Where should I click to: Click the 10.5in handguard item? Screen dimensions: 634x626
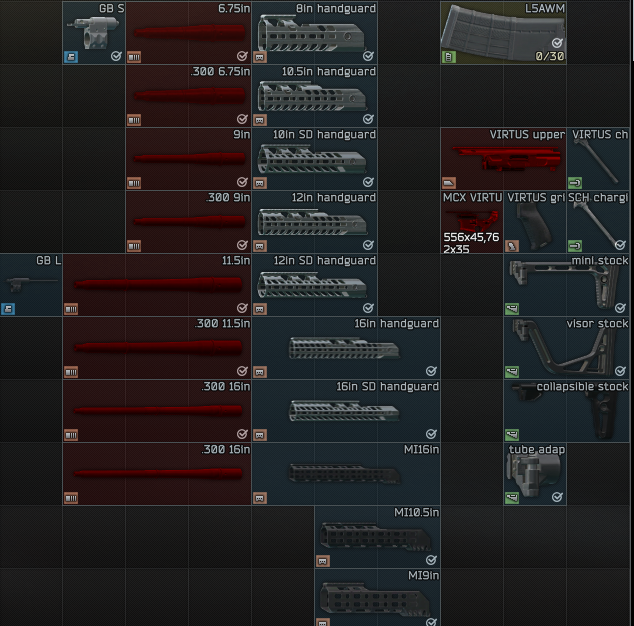315,95
